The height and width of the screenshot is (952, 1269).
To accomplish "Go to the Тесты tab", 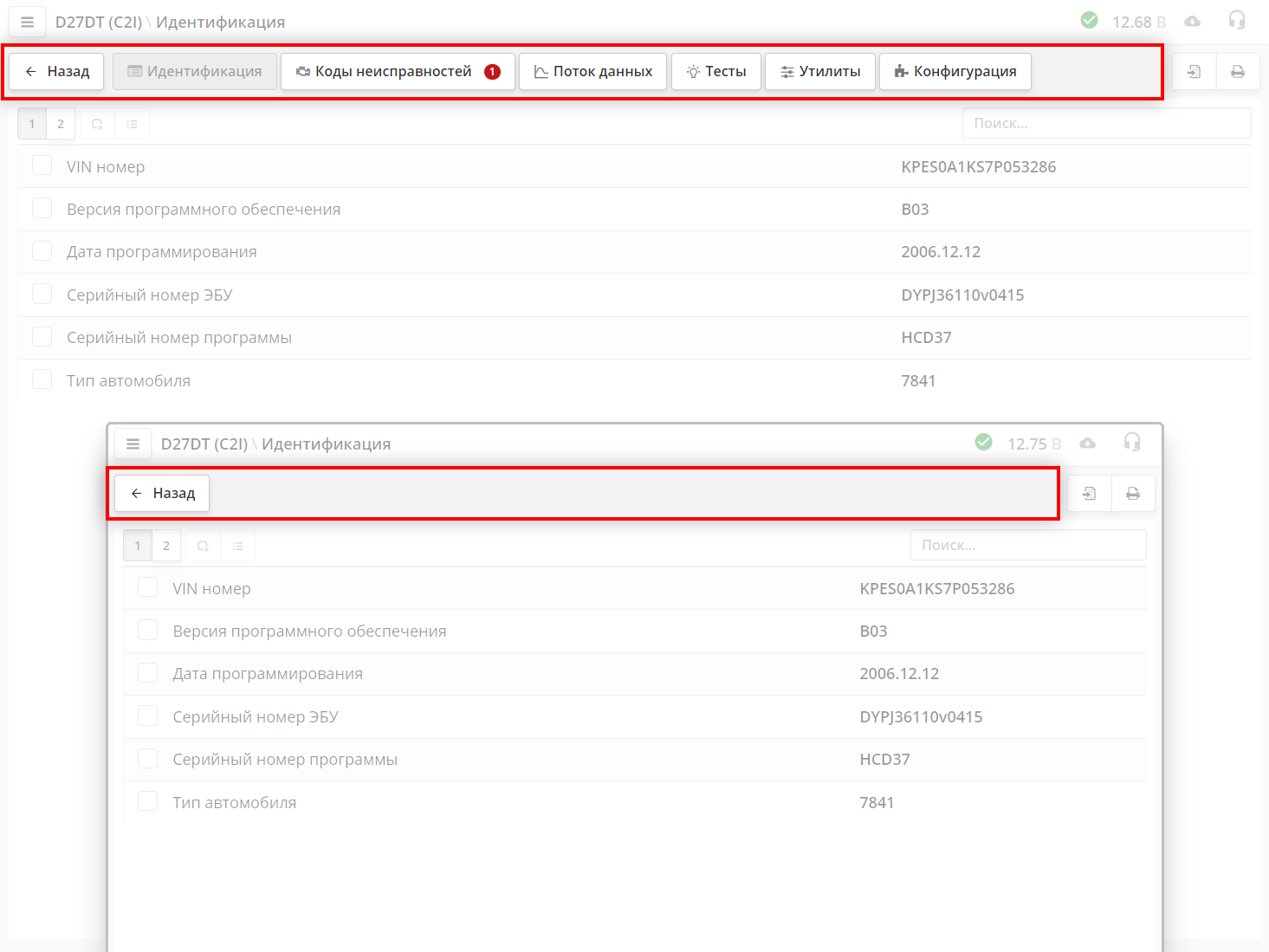I will [716, 71].
